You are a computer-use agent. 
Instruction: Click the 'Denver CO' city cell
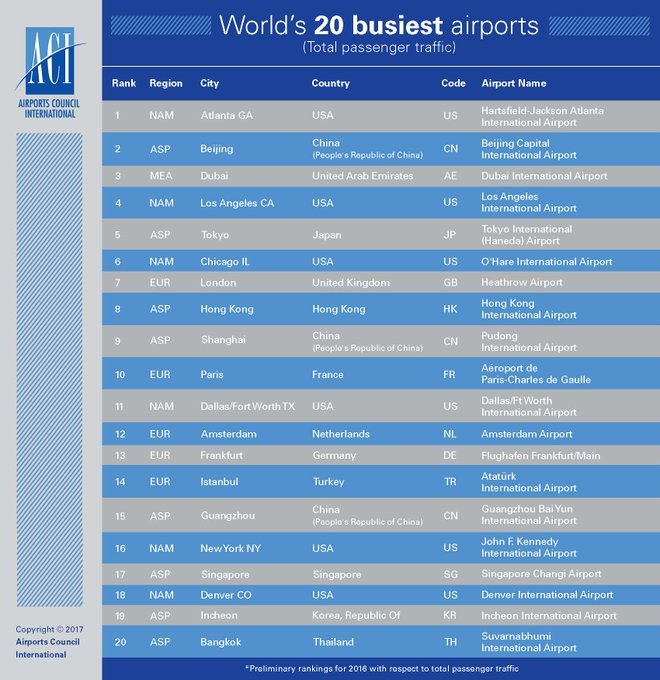(x=225, y=595)
